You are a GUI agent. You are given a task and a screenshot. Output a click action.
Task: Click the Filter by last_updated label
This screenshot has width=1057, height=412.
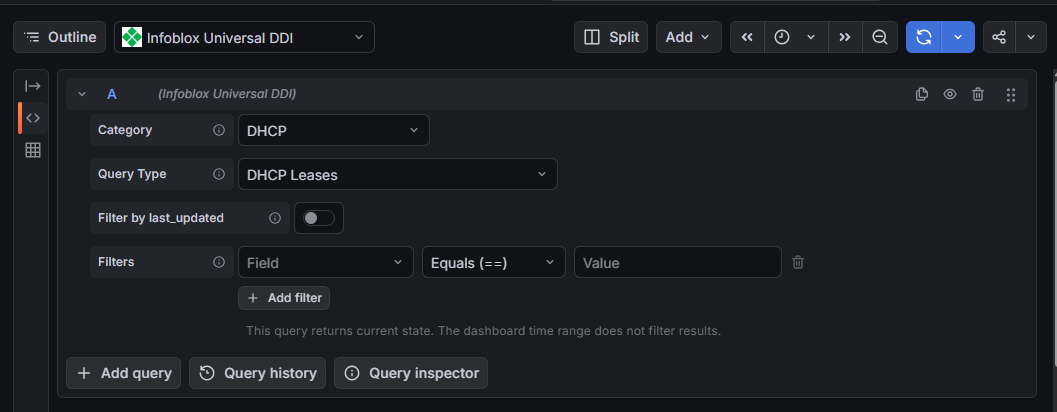pos(160,218)
